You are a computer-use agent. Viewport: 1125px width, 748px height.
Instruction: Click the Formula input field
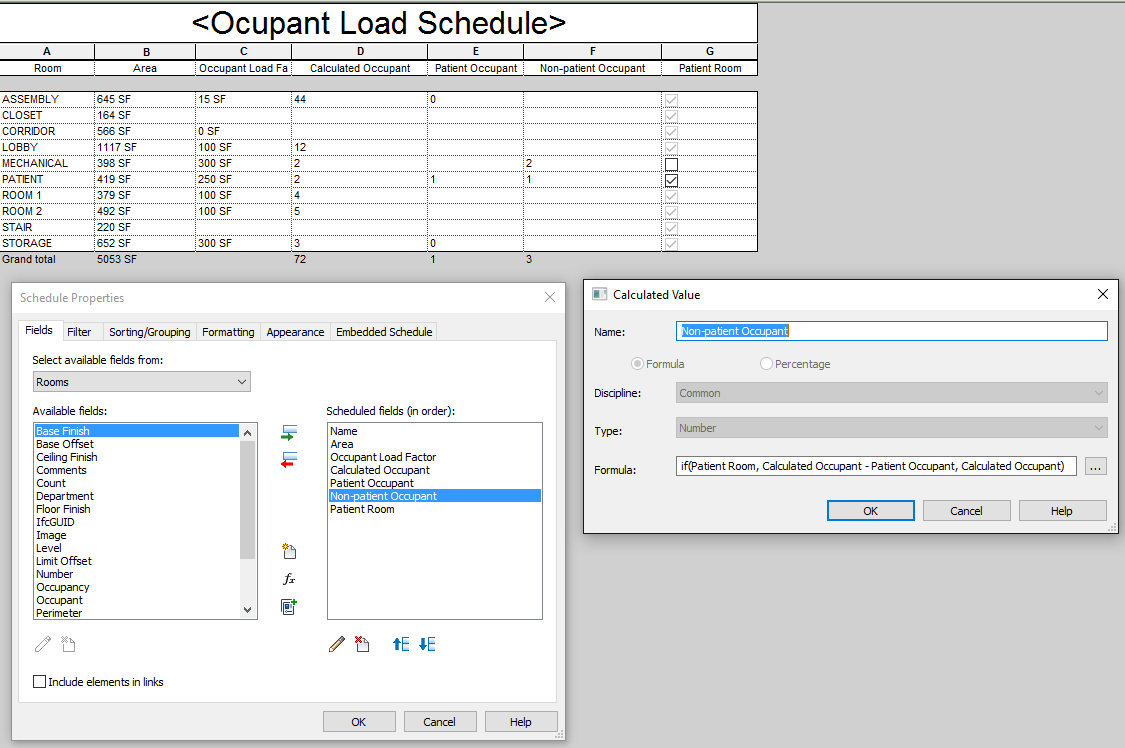(876, 466)
